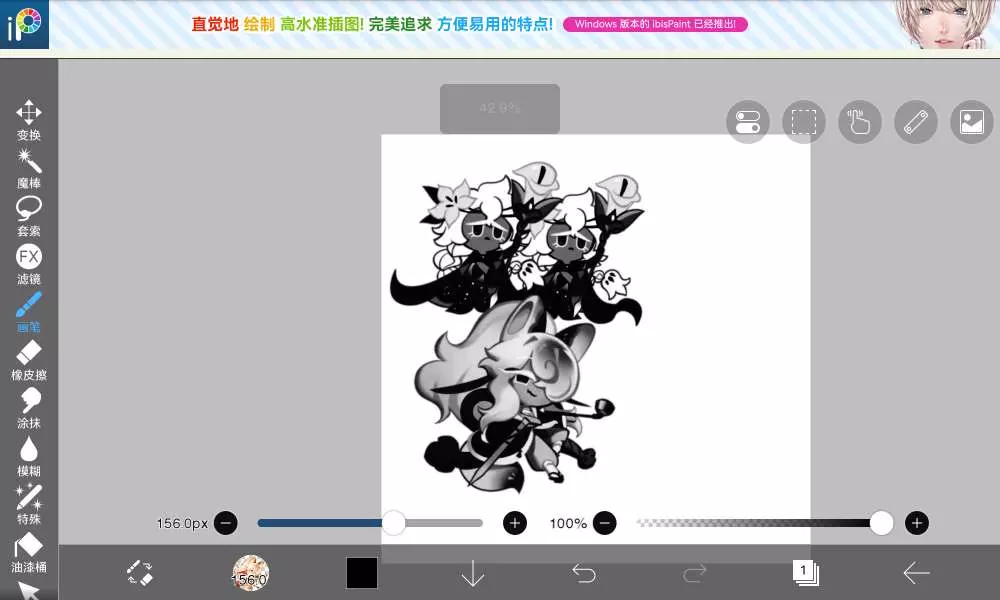Open the black color swatch
Image resolution: width=1000 pixels, height=600 pixels.
point(362,573)
